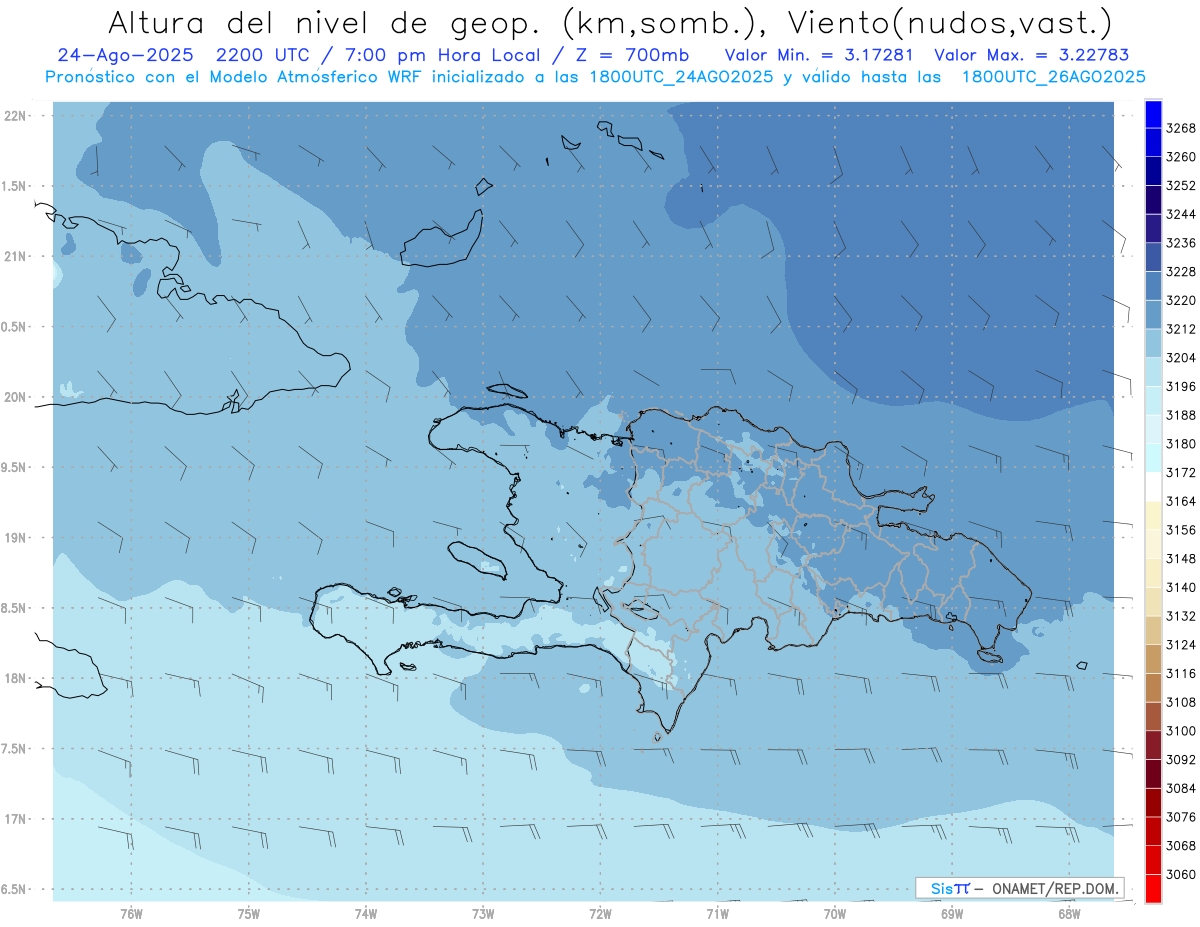Click legend value 3164

point(1181,501)
